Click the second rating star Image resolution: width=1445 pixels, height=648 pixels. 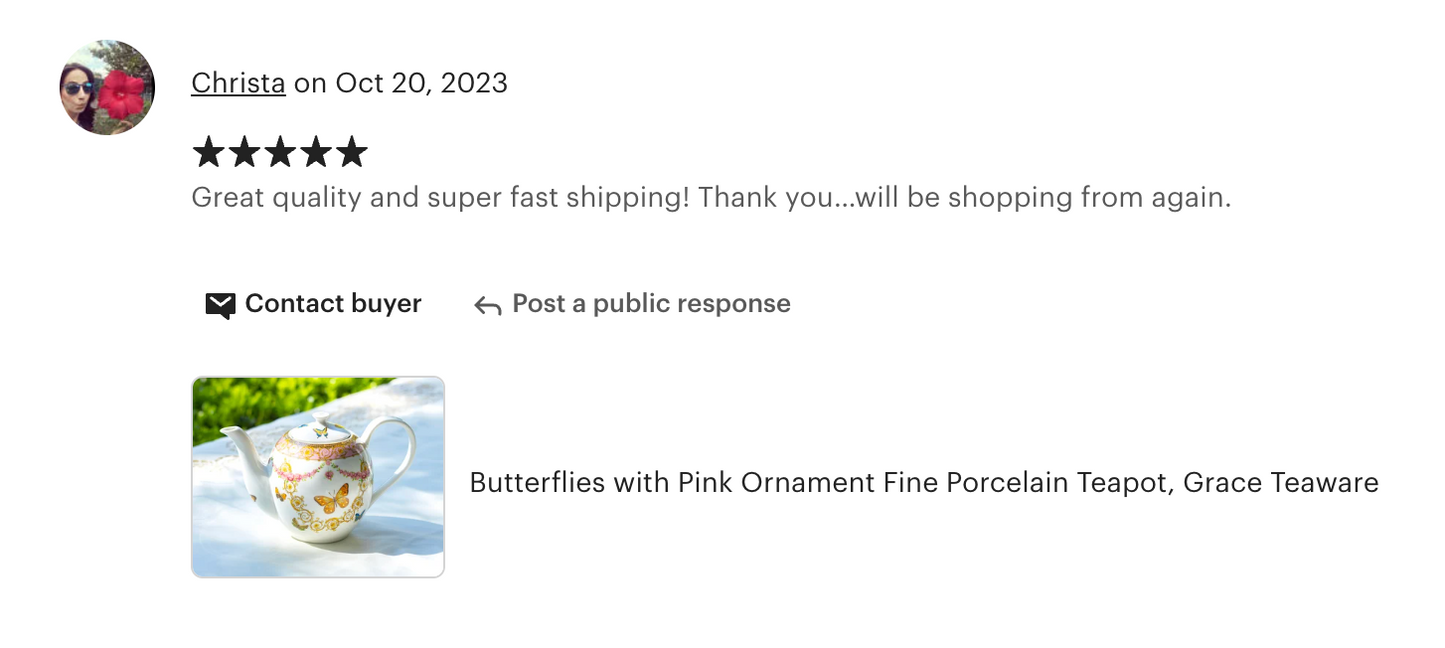point(244,153)
